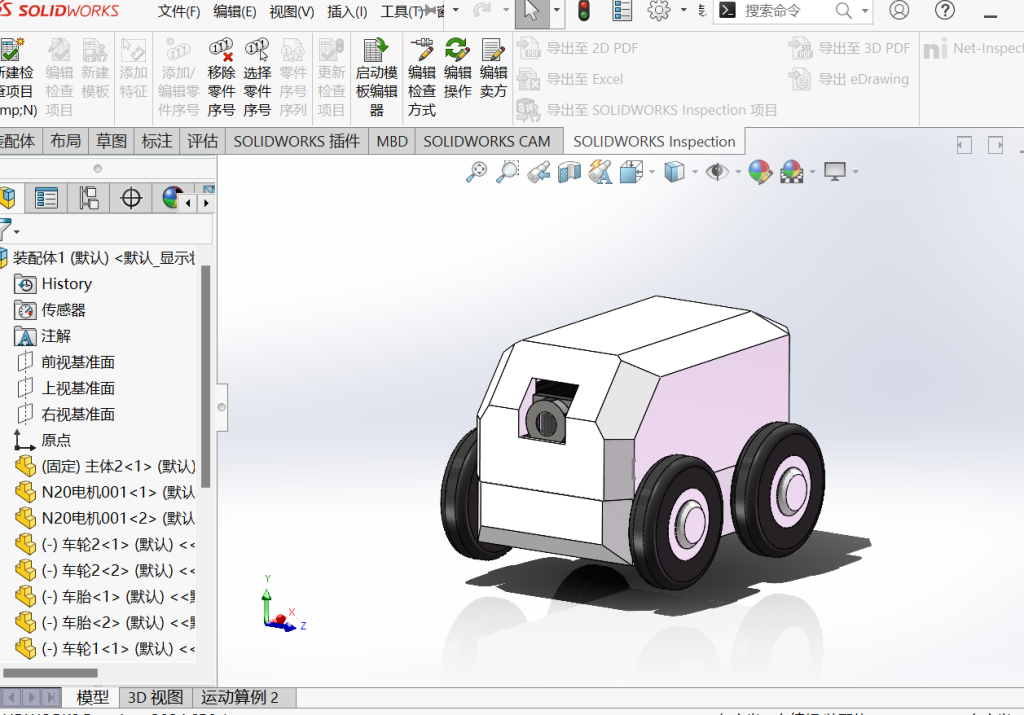
Task: Click the Rebuild traffic light icon
Action: (584, 11)
